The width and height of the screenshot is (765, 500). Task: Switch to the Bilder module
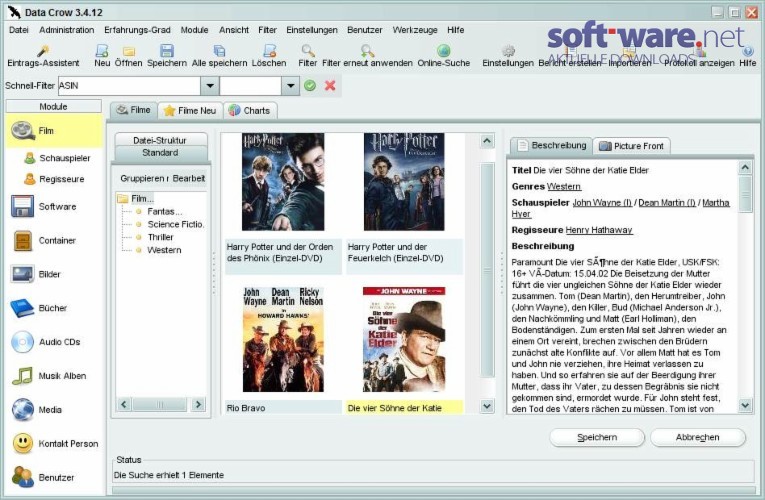tap(36, 274)
